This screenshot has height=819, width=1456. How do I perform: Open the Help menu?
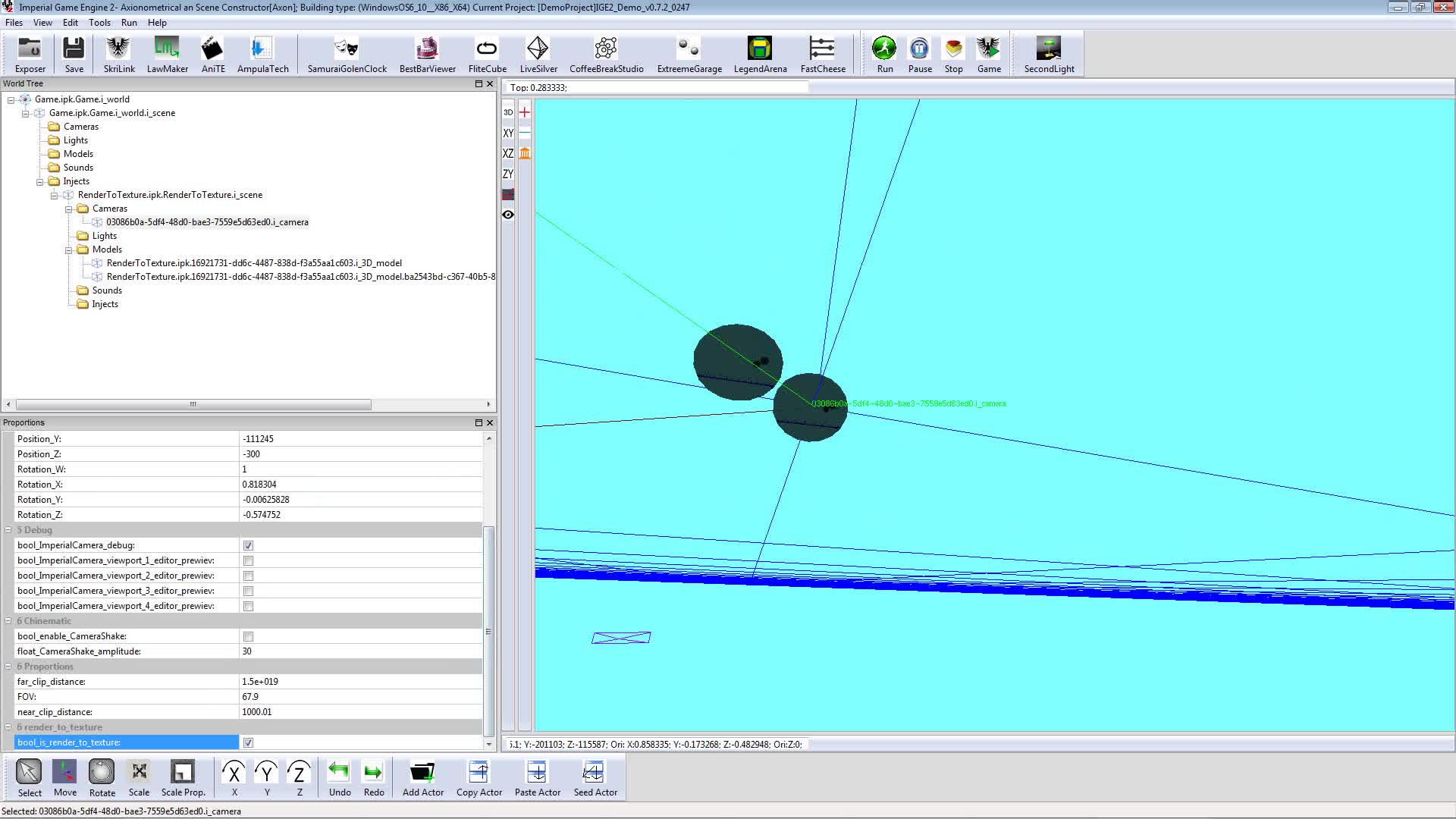click(157, 23)
